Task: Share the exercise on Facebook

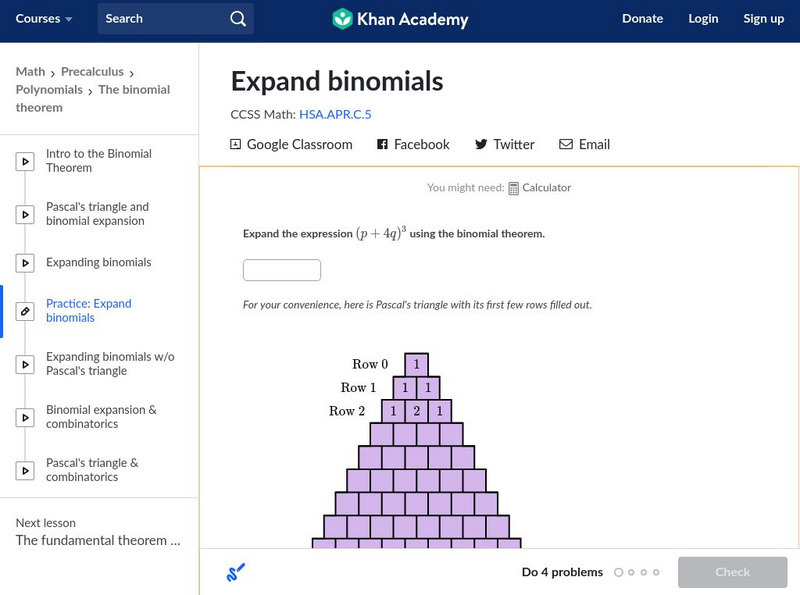Action: tap(413, 144)
